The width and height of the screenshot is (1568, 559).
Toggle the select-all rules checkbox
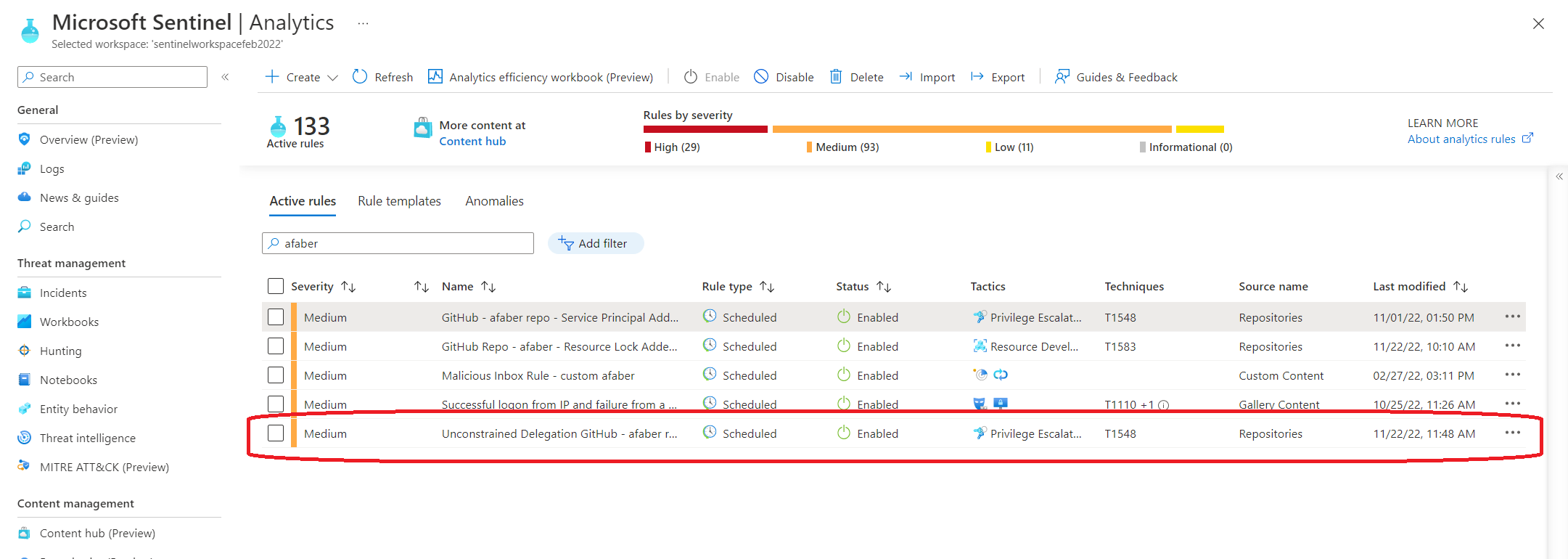pos(276,286)
